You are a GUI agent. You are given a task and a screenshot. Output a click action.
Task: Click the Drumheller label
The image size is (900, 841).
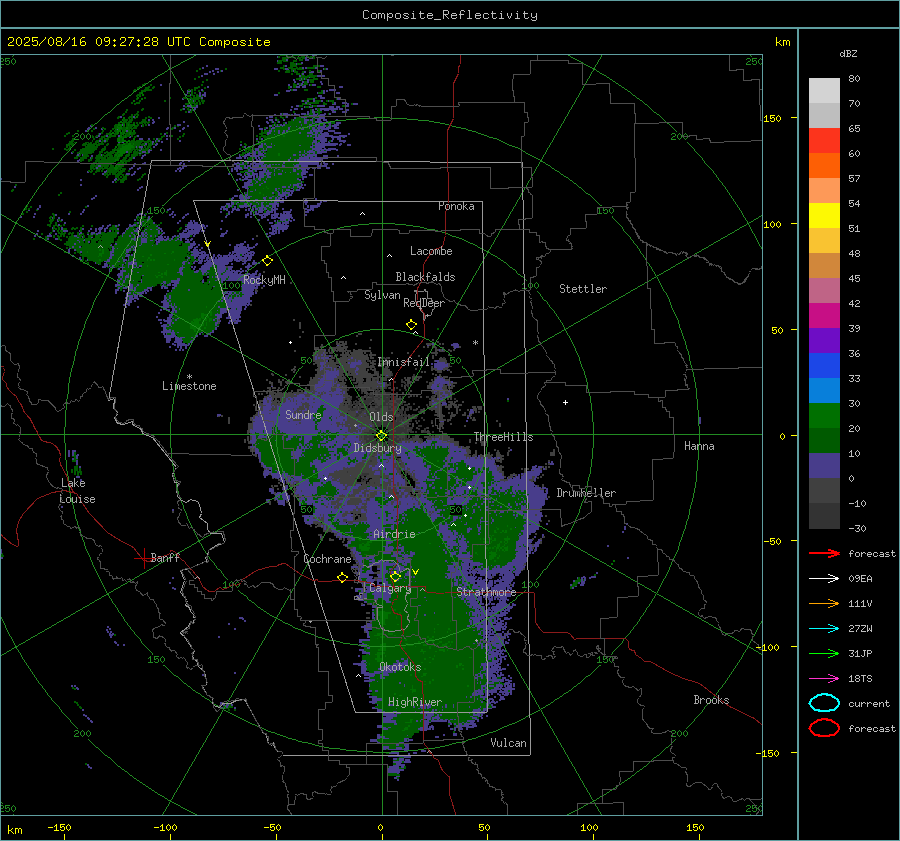tap(586, 493)
